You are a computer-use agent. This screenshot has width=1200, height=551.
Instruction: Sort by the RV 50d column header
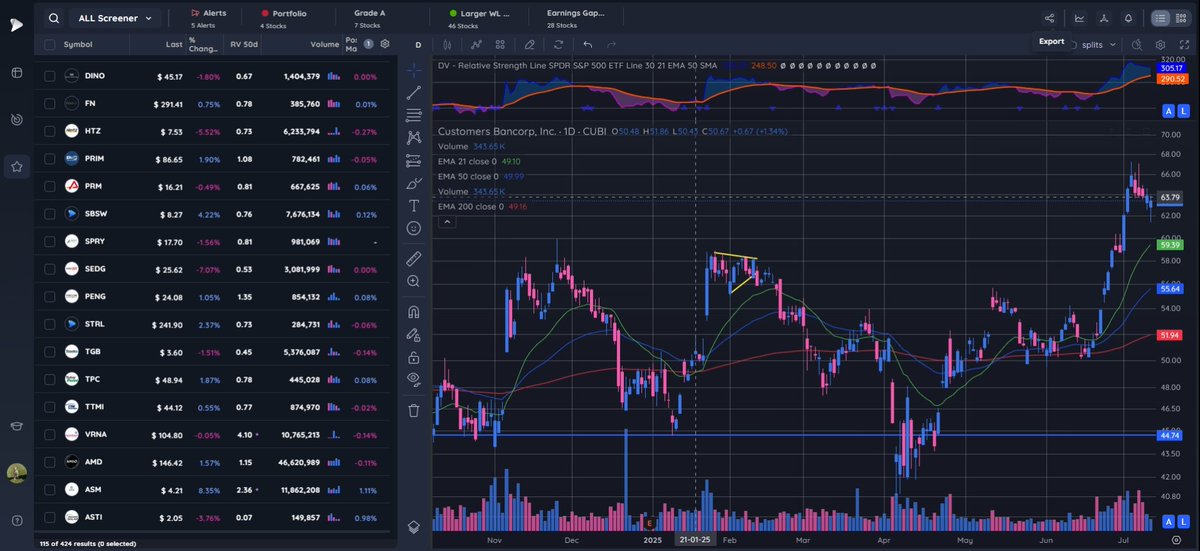[x=243, y=44]
